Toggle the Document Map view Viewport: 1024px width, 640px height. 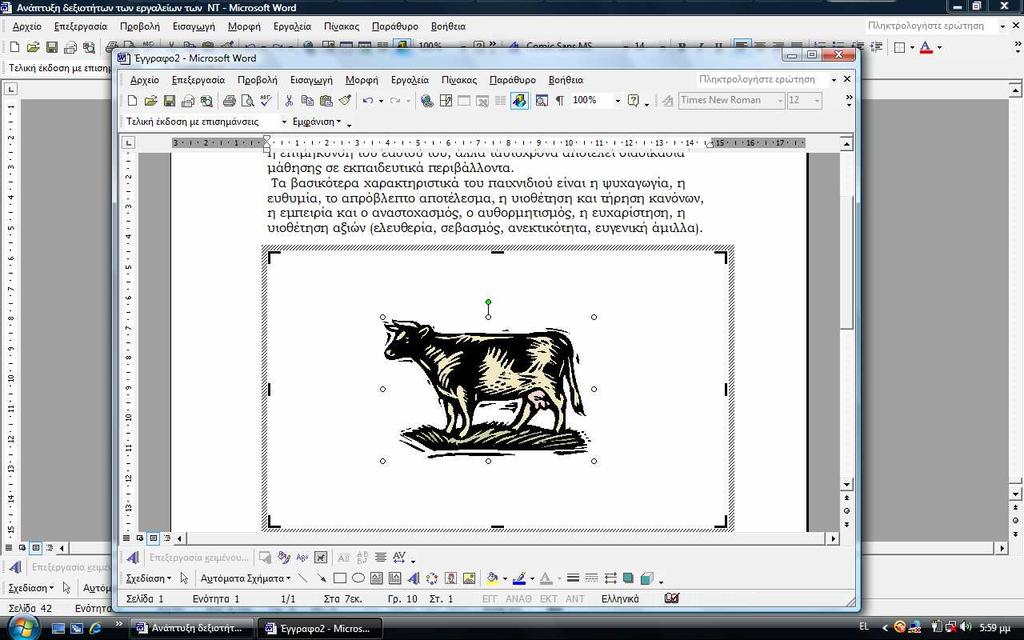pyautogui.click(x=541, y=101)
